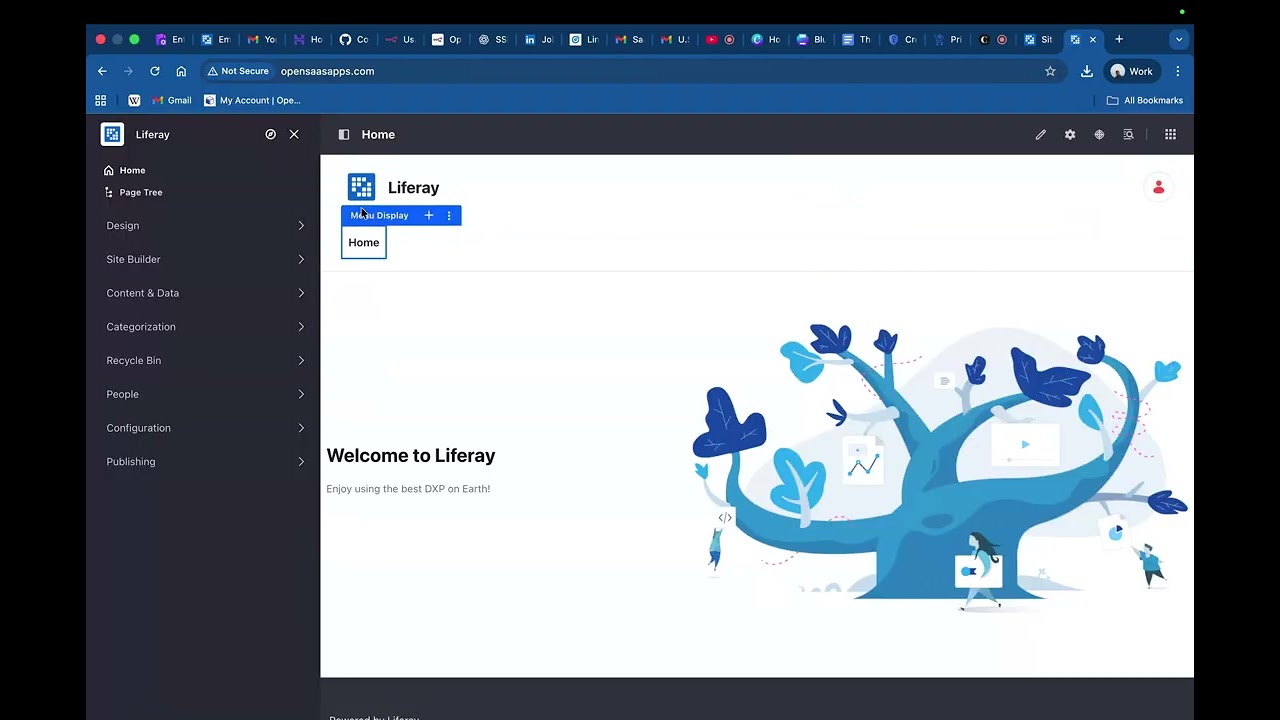Close the Liferay product menu sidebar
The width and height of the screenshot is (1280, 720).
[294, 134]
